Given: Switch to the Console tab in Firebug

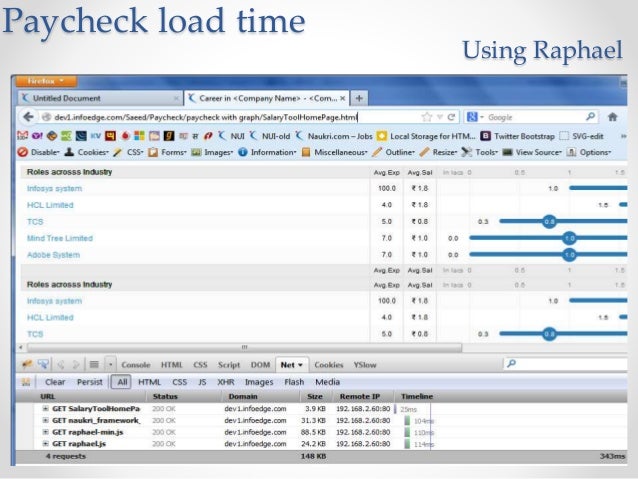Looking at the screenshot, I should [136, 365].
